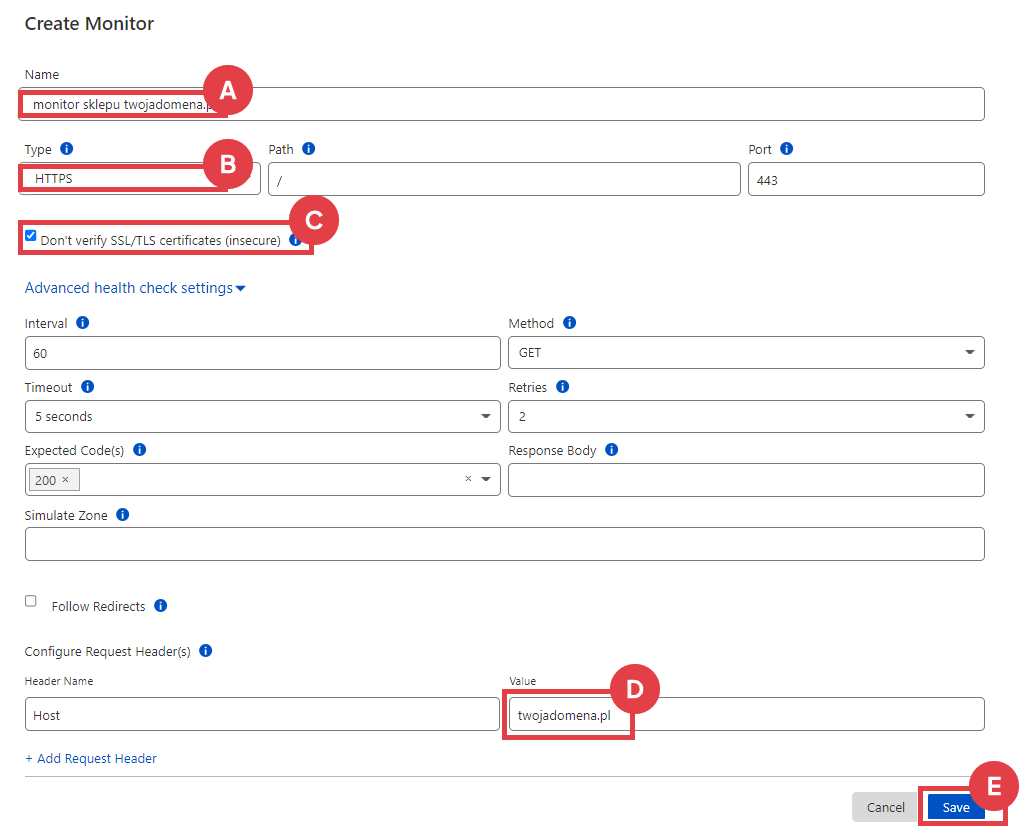
Task: Remove the 200 expected code tag
Action: 65,480
